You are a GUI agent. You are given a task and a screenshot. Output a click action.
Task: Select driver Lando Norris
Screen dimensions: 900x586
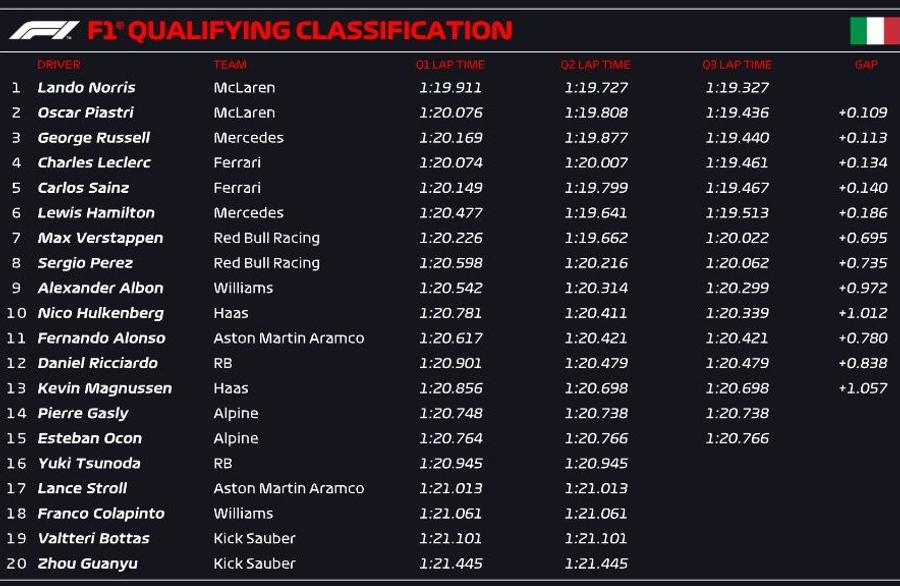coord(87,87)
